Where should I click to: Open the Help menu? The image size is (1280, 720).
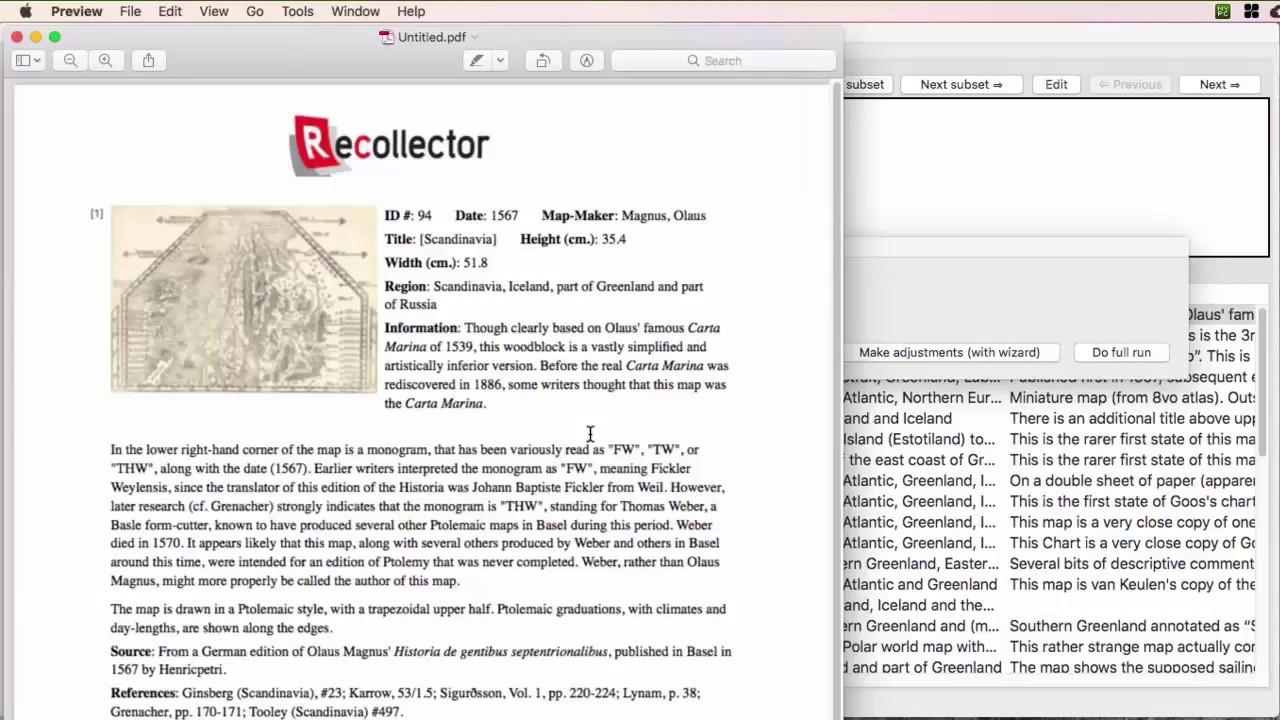click(x=411, y=11)
